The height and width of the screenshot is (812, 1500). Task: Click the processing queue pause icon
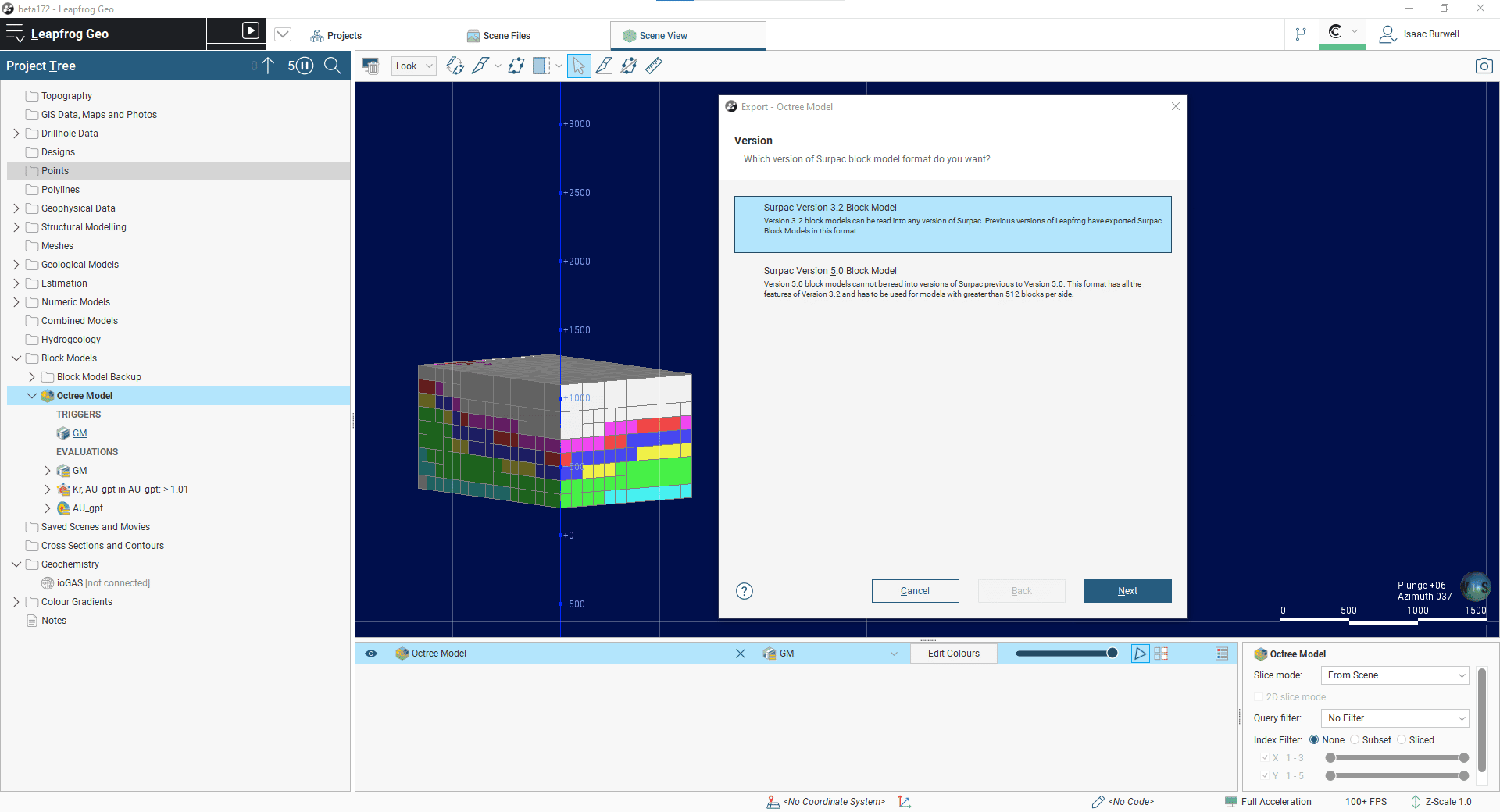tap(305, 66)
